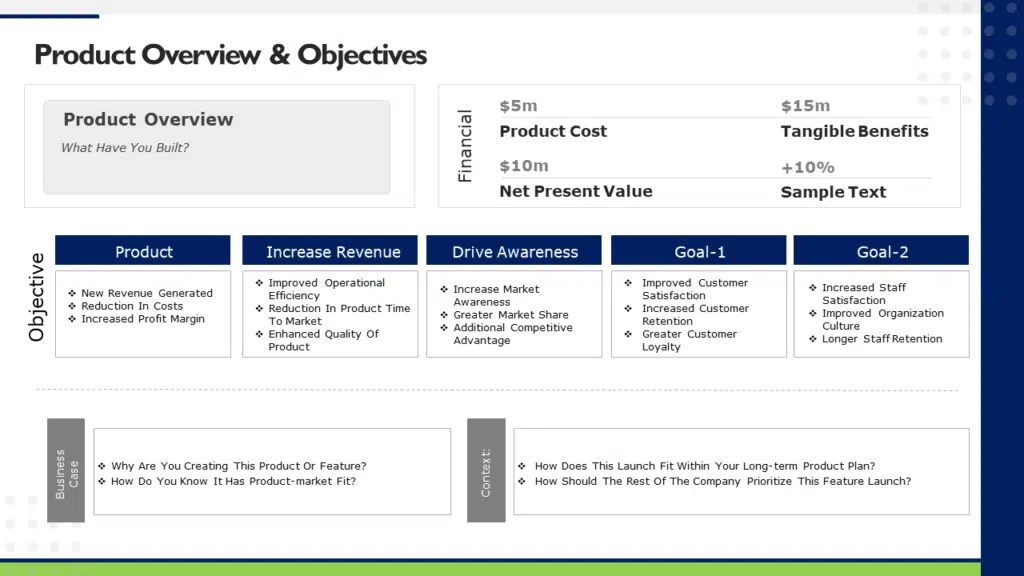This screenshot has height=576, width=1024.
Task: Click the +10% Sample Text value
Action: tap(807, 167)
